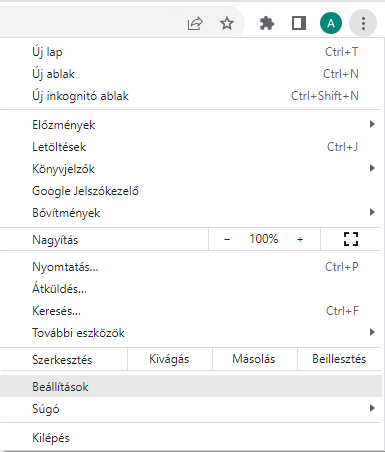Click the Beillesztés button
The height and width of the screenshot is (452, 385).
(339, 359)
